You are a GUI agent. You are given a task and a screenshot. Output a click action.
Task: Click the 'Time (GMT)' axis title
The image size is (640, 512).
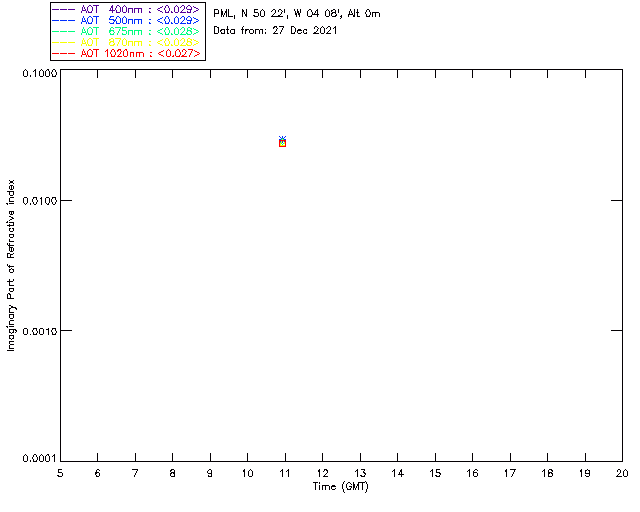(341, 487)
